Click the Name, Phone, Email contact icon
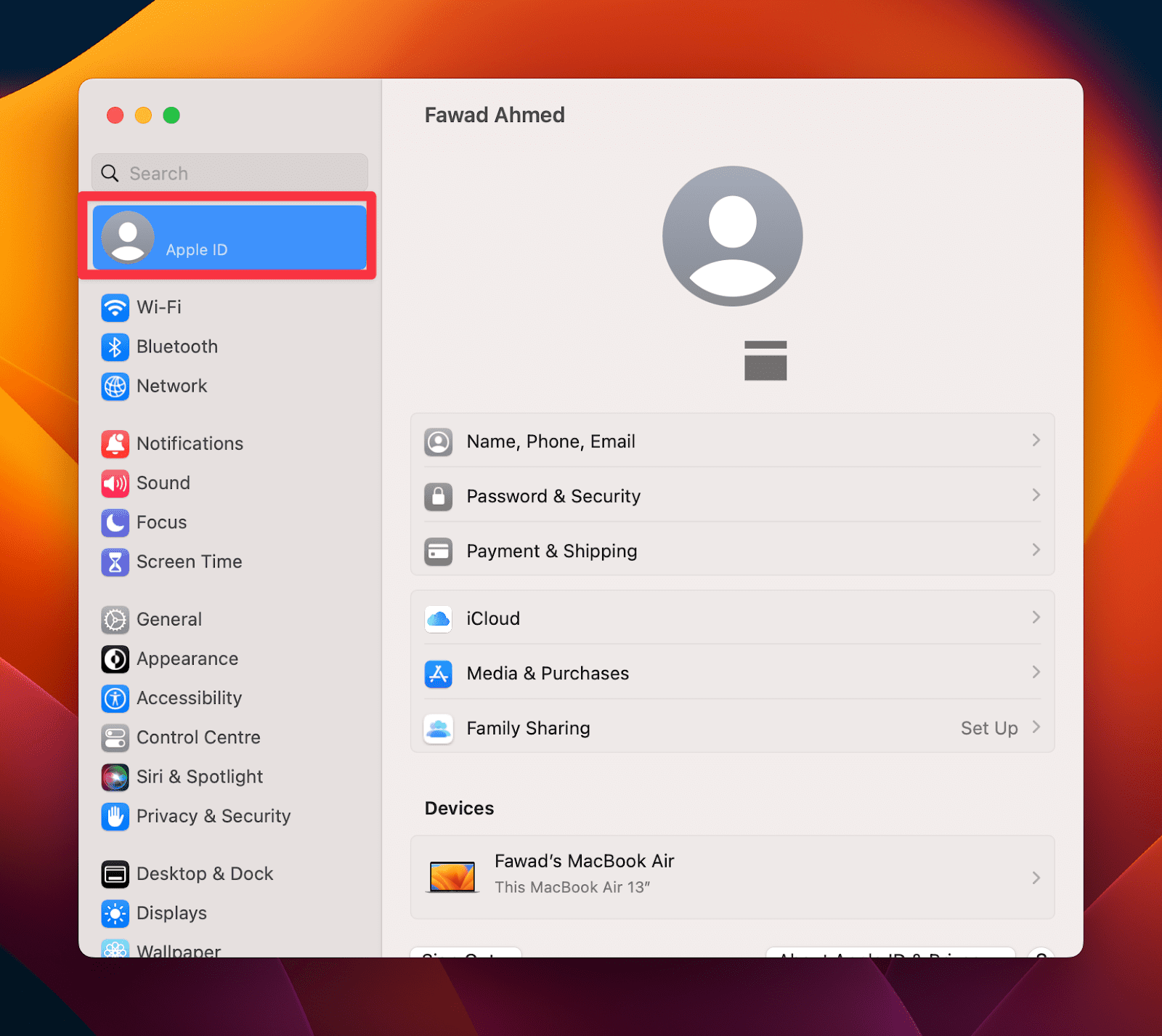1162x1036 pixels. click(438, 442)
